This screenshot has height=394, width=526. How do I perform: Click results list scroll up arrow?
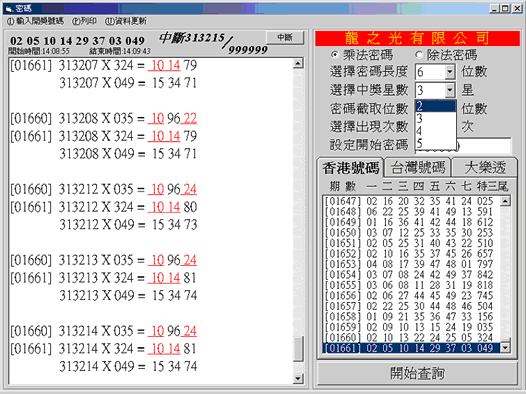pyautogui.click(x=298, y=63)
